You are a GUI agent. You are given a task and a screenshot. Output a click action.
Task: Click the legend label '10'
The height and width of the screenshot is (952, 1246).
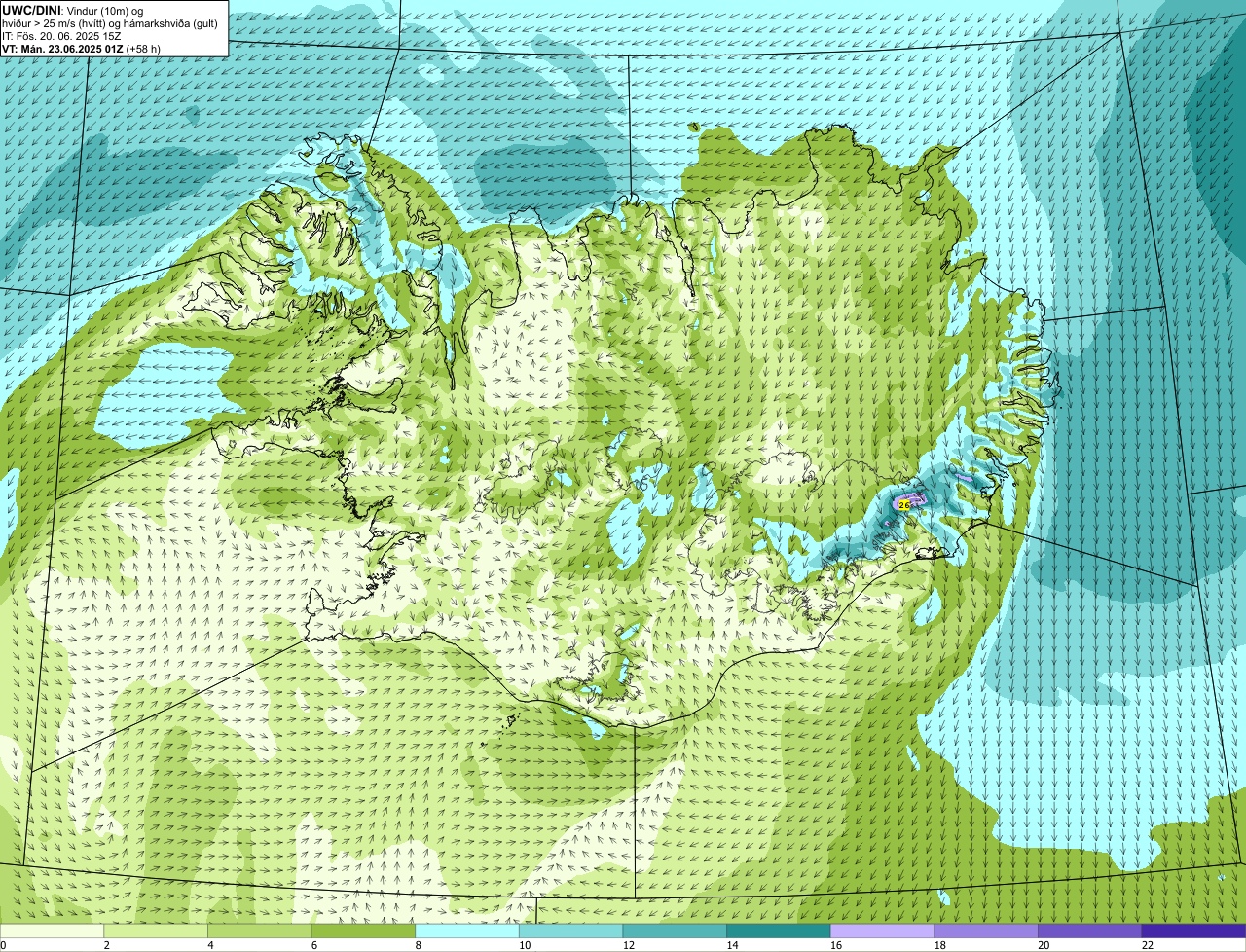pos(525,945)
